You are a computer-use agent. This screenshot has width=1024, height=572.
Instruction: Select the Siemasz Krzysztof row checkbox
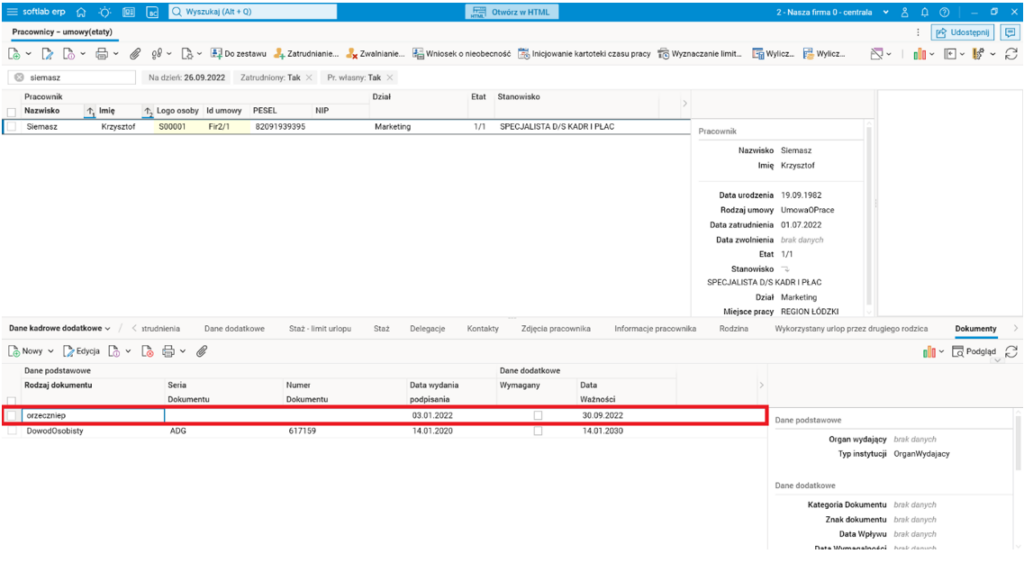pyautogui.click(x=11, y=128)
